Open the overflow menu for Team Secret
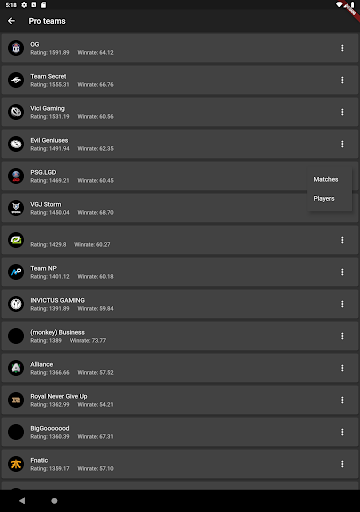 342,80
